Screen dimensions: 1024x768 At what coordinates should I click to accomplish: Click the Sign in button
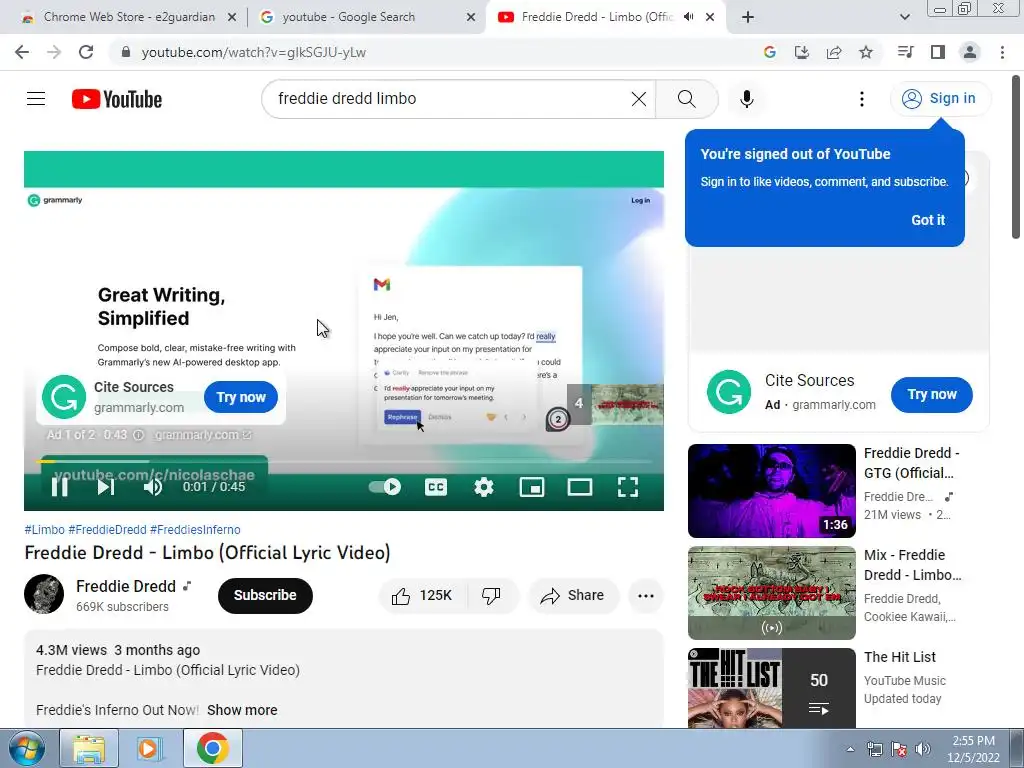[x=940, y=99]
